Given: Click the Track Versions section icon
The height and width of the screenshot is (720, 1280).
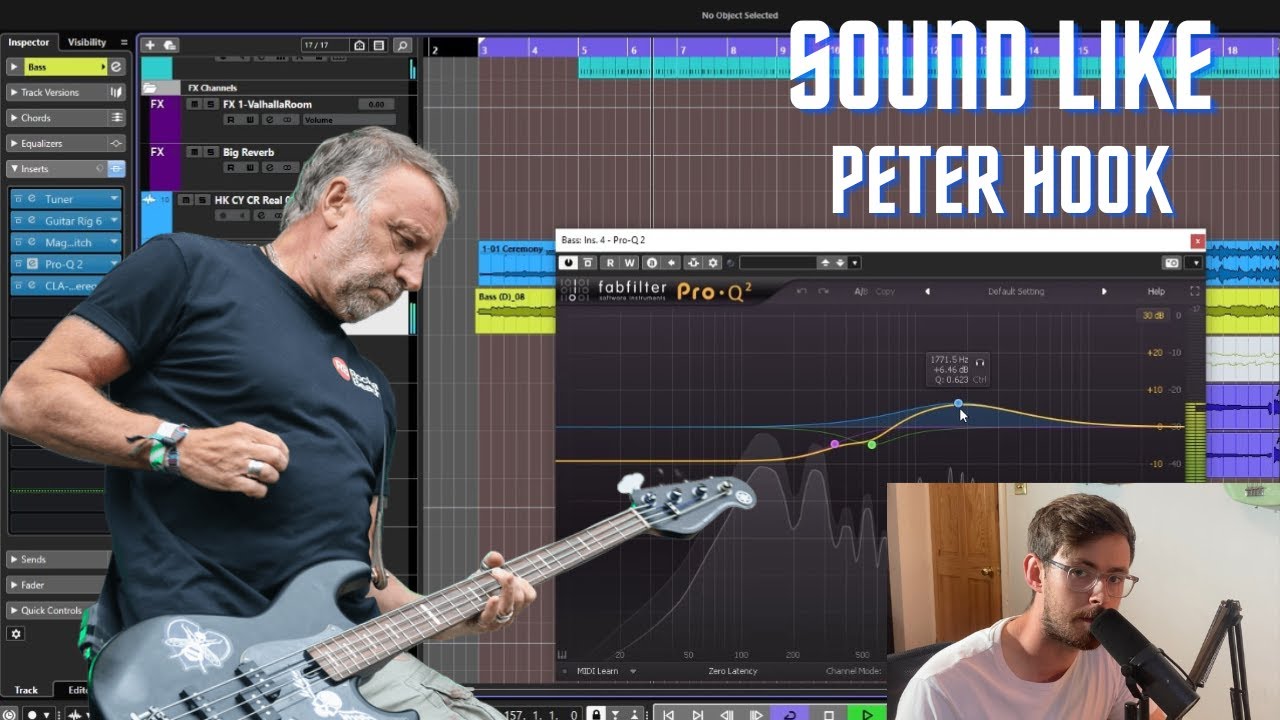Looking at the screenshot, I should tap(116, 92).
